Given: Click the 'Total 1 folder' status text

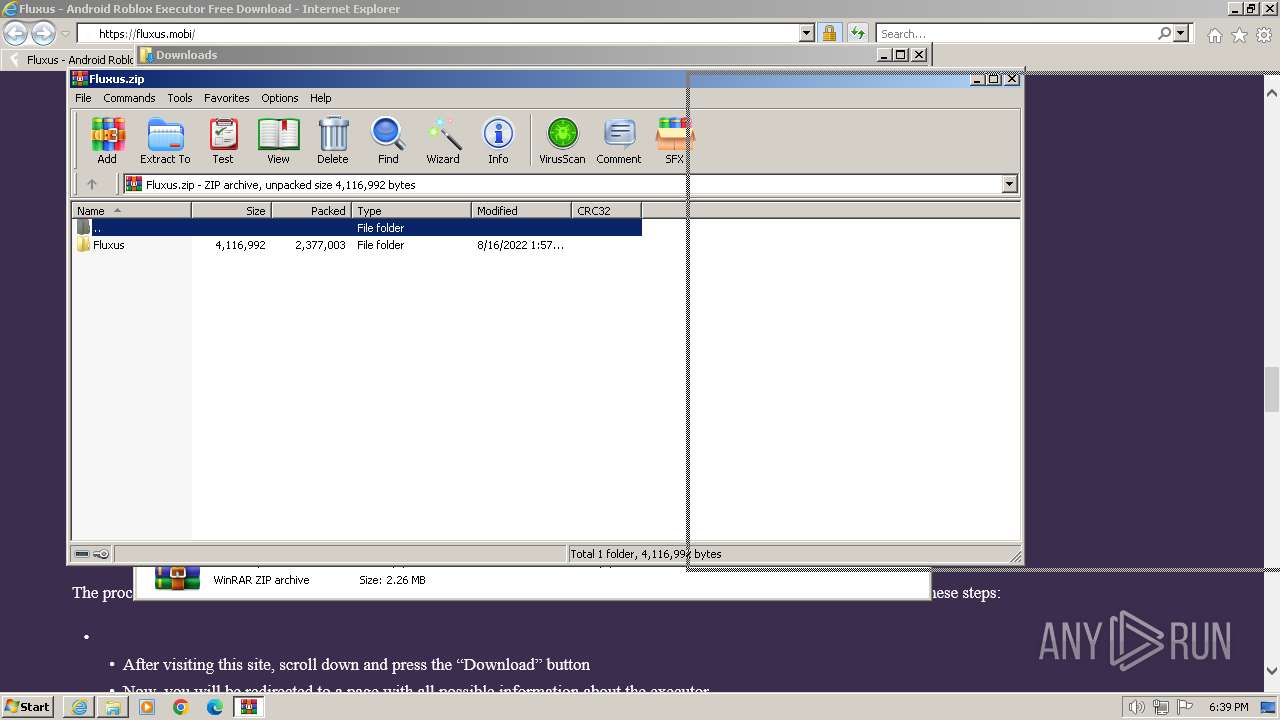Looking at the screenshot, I should pyautogui.click(x=645, y=554).
